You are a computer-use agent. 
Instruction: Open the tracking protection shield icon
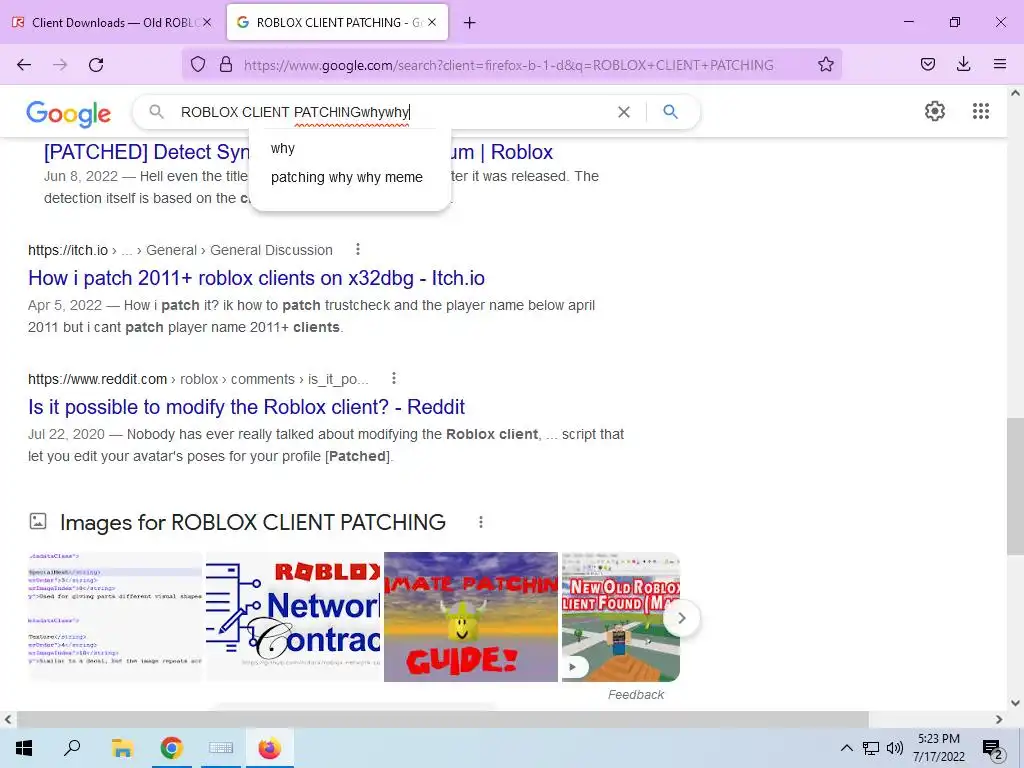tap(198, 64)
